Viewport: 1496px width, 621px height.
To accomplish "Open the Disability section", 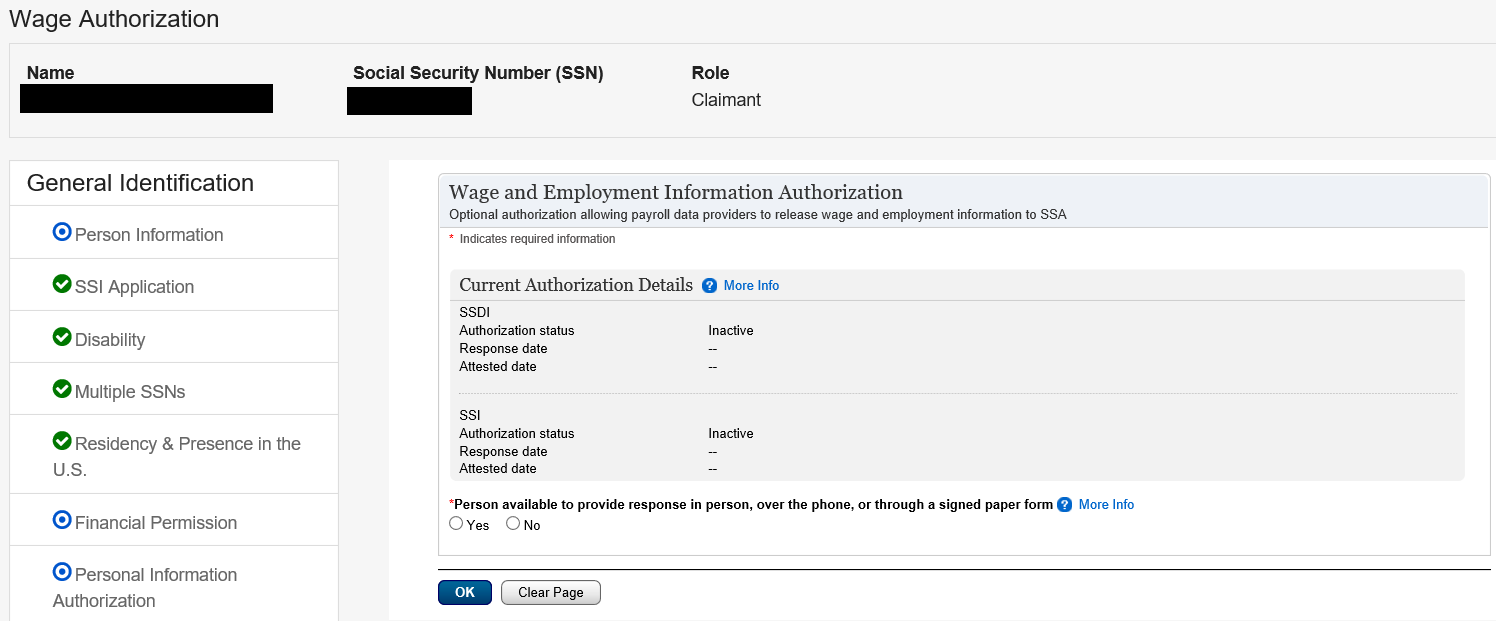I will 110,340.
